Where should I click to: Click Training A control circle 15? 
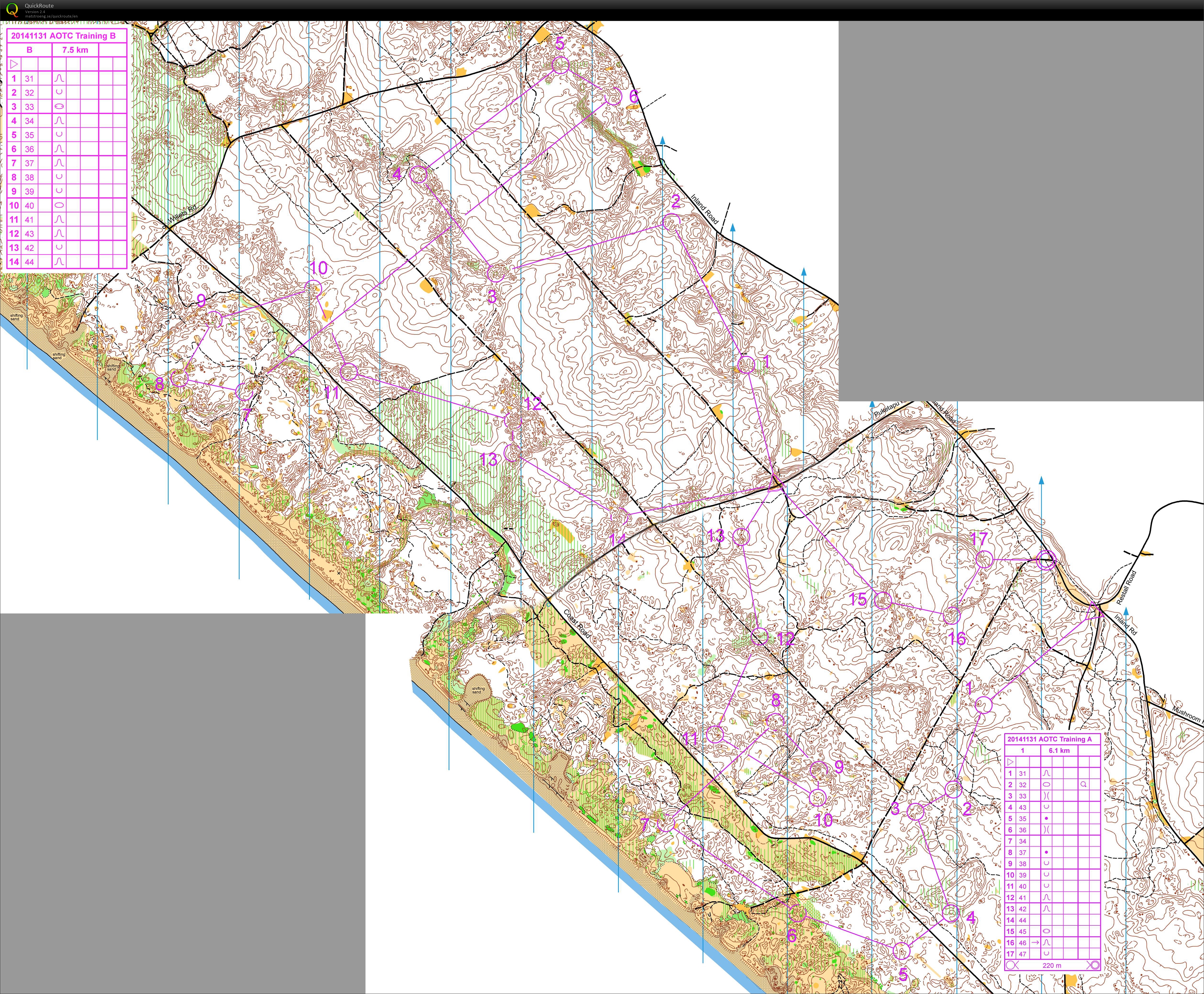[x=883, y=600]
